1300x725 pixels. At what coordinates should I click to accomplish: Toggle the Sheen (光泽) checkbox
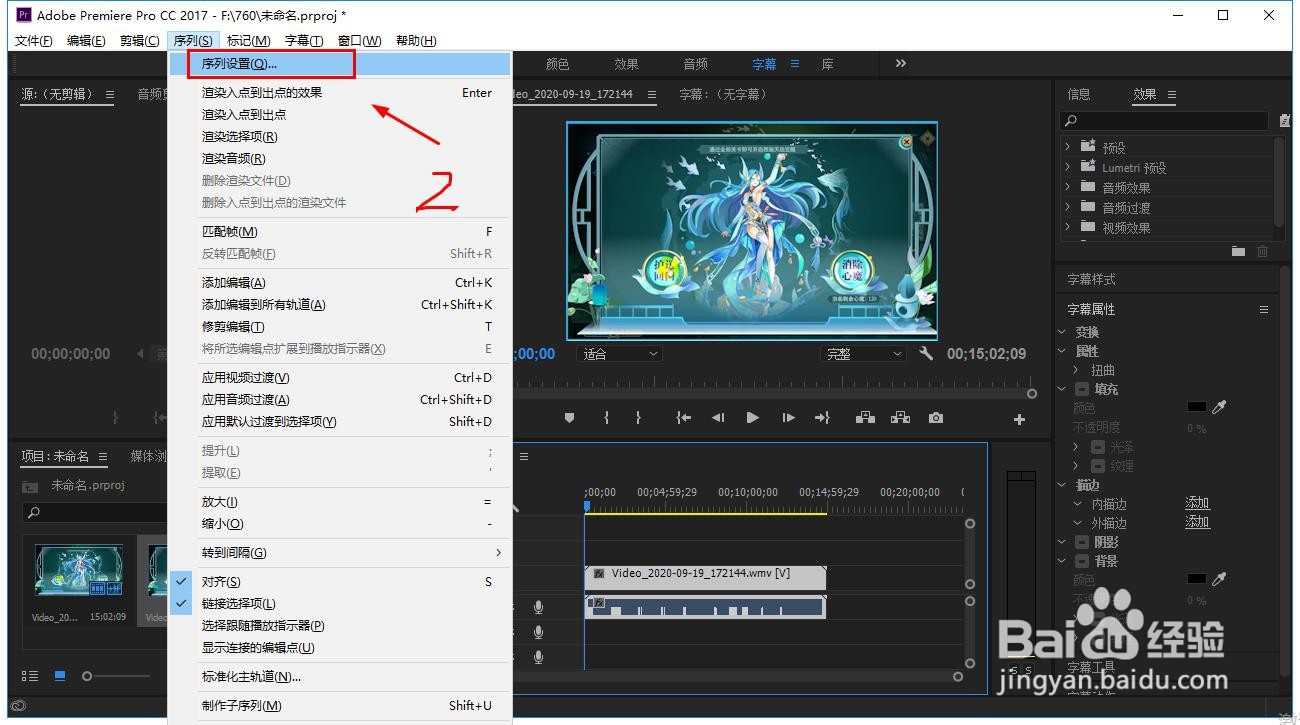click(1098, 447)
